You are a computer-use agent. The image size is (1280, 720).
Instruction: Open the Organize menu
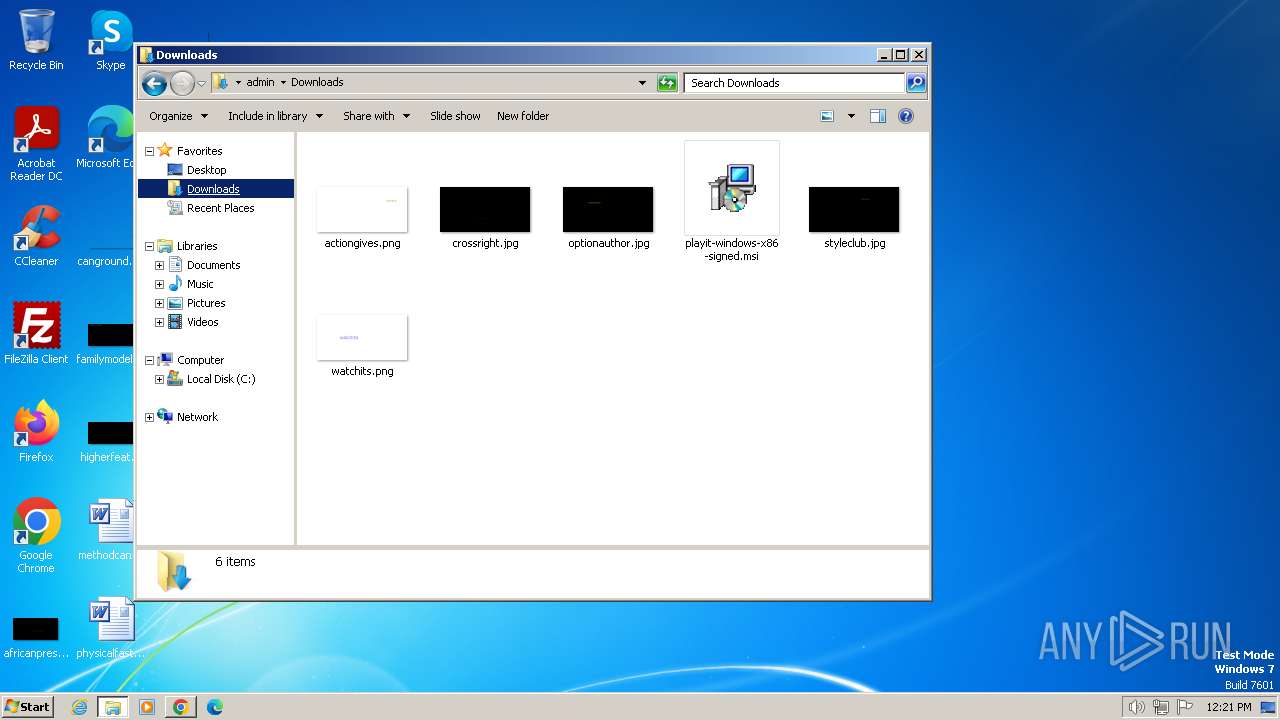178,116
